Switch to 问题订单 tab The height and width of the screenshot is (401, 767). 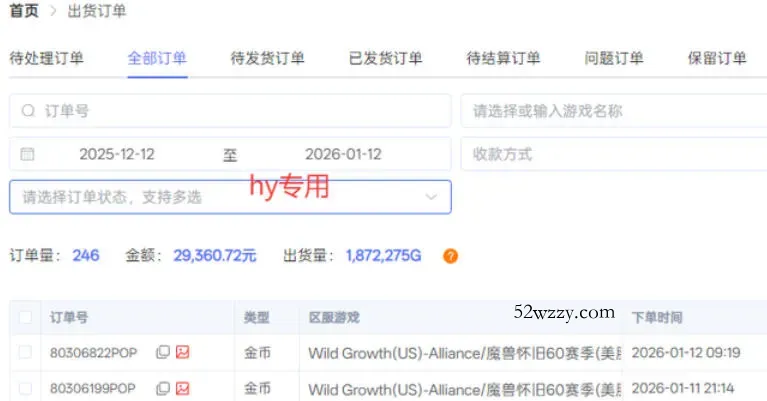[614, 58]
